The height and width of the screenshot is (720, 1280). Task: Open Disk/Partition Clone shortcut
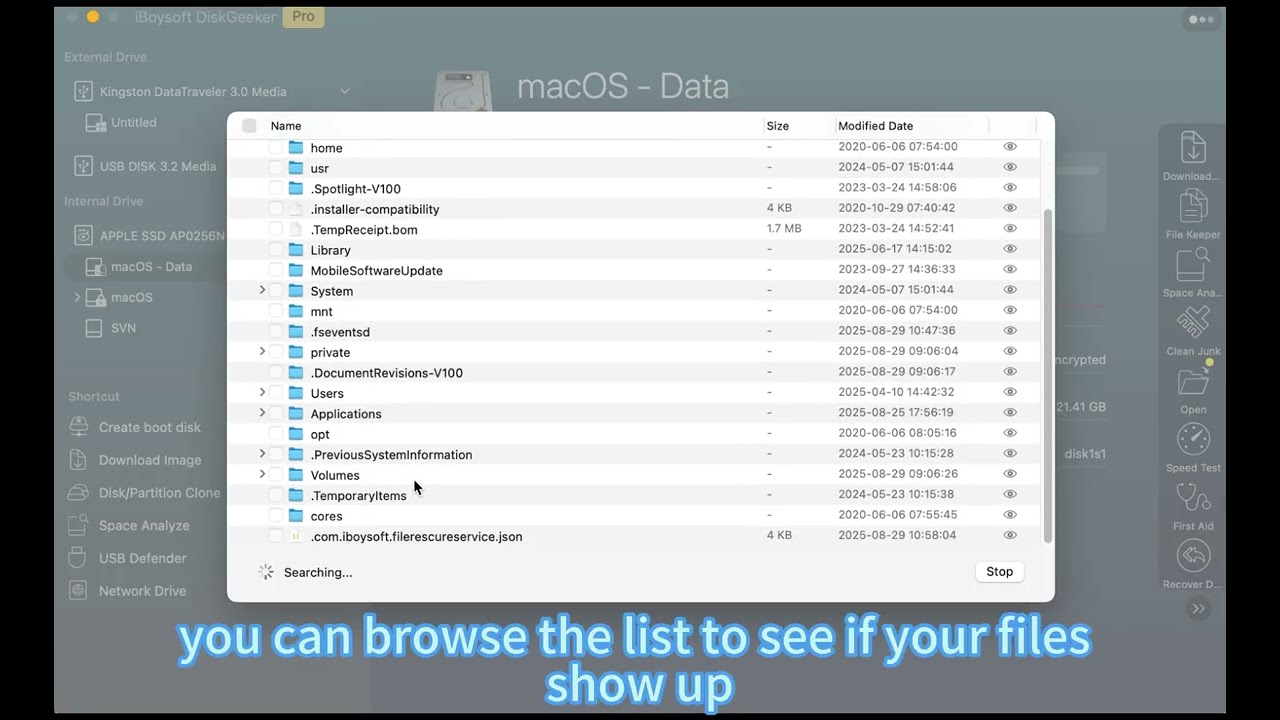(x=159, y=493)
